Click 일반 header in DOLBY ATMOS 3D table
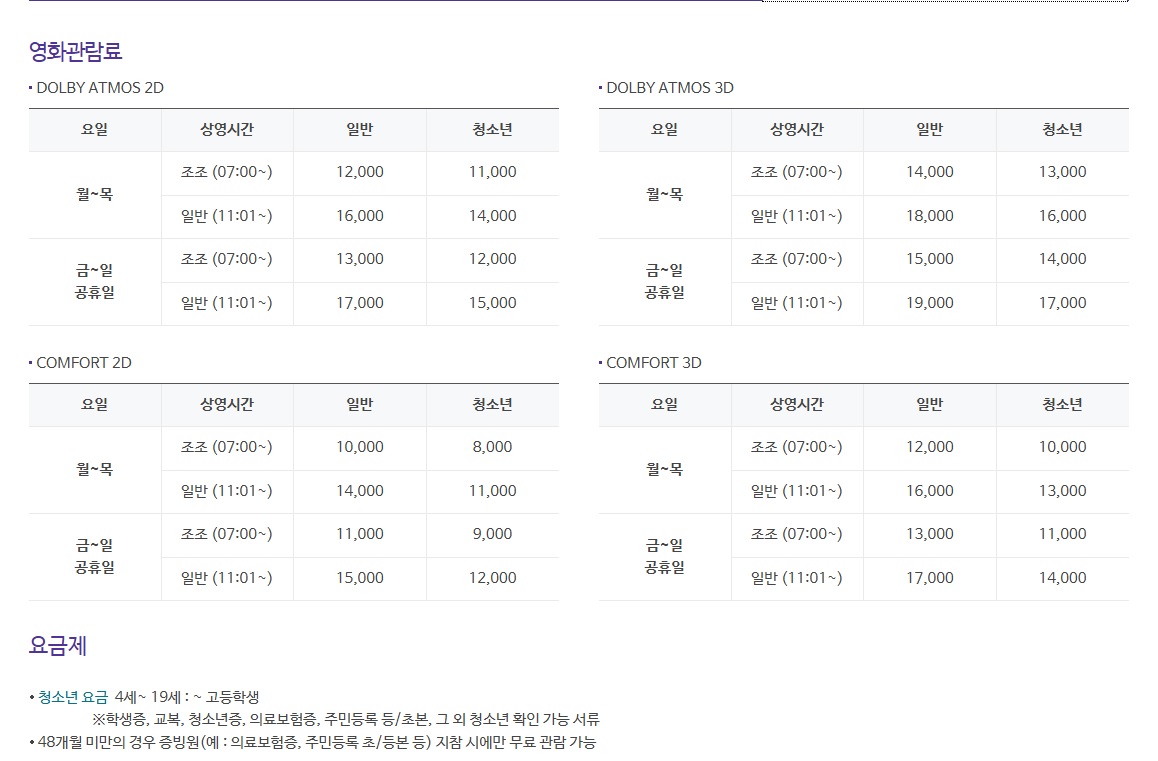This screenshot has width=1158, height=761. point(930,129)
